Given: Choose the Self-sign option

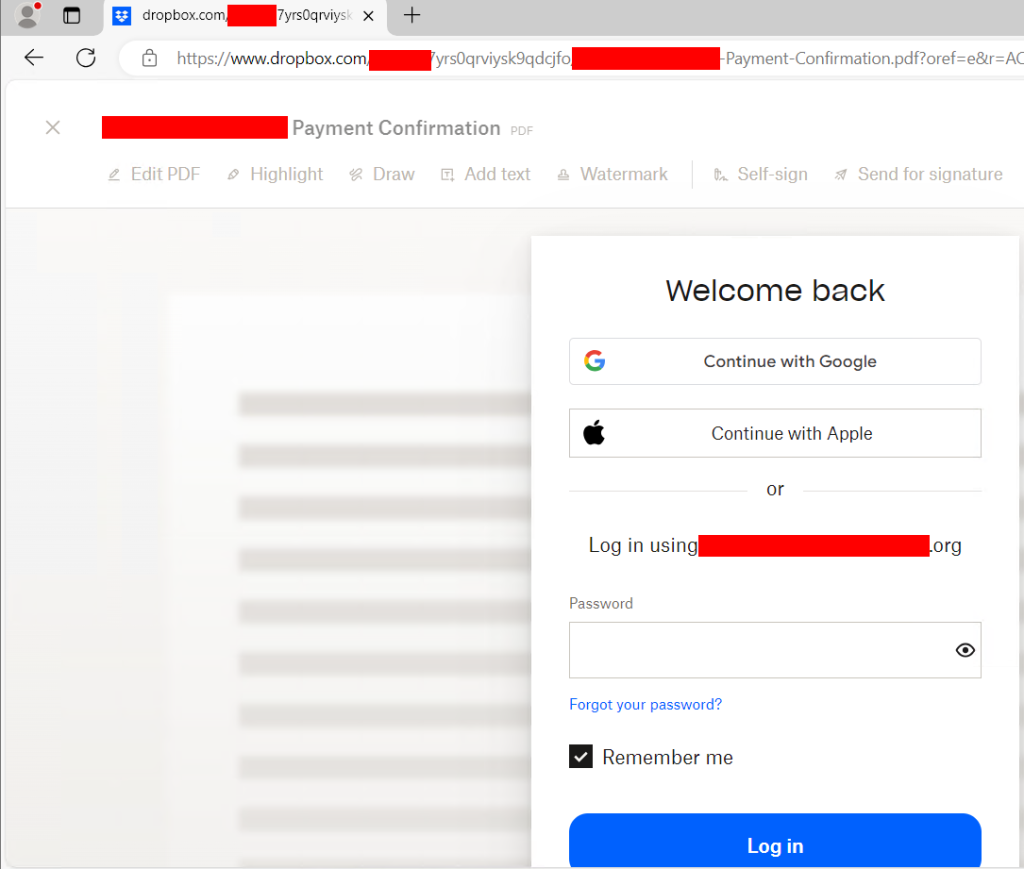Looking at the screenshot, I should pyautogui.click(x=760, y=174).
